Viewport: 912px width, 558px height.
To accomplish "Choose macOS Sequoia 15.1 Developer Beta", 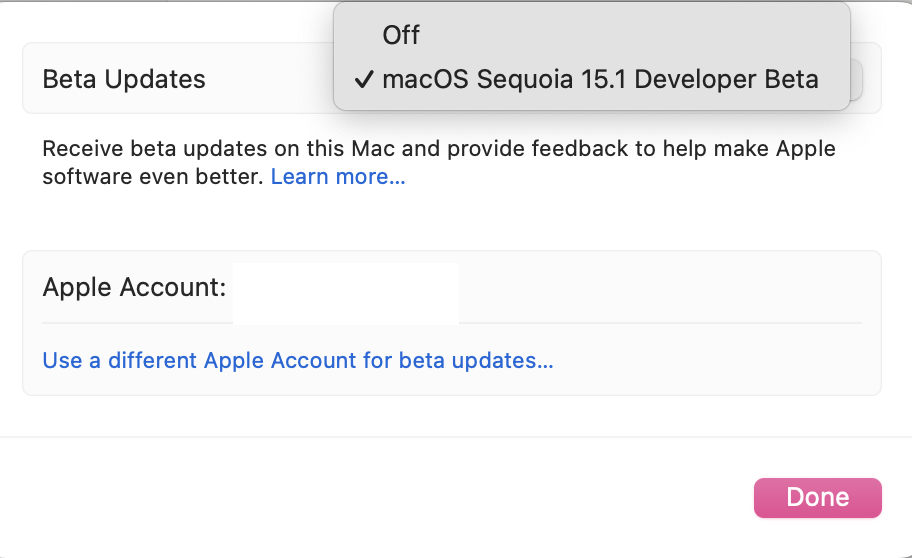I will coord(600,79).
